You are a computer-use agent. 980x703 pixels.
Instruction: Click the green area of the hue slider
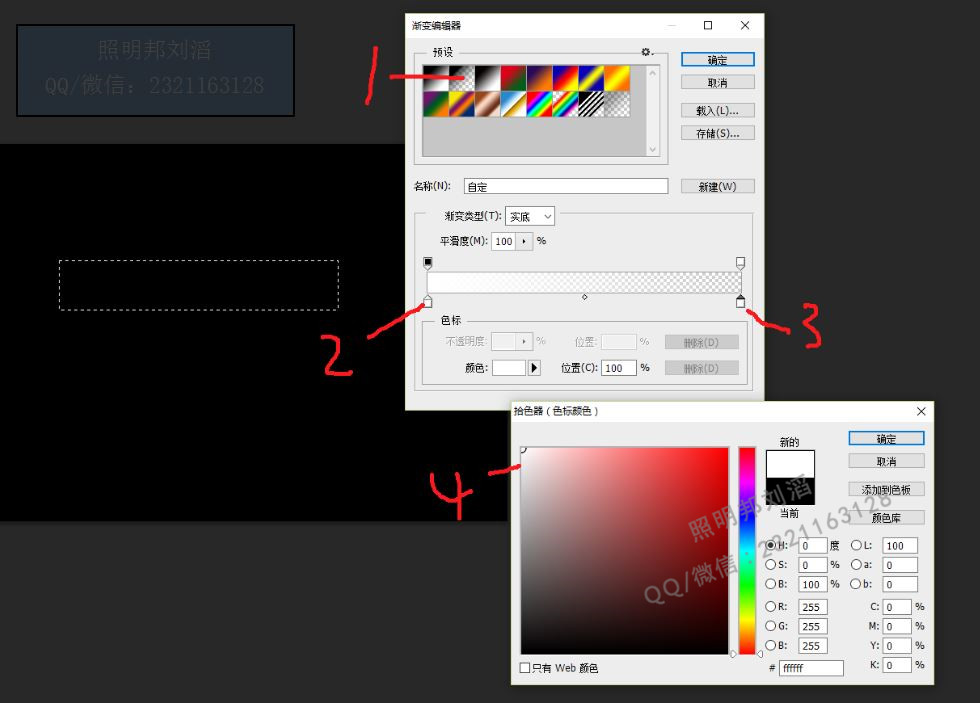747,585
